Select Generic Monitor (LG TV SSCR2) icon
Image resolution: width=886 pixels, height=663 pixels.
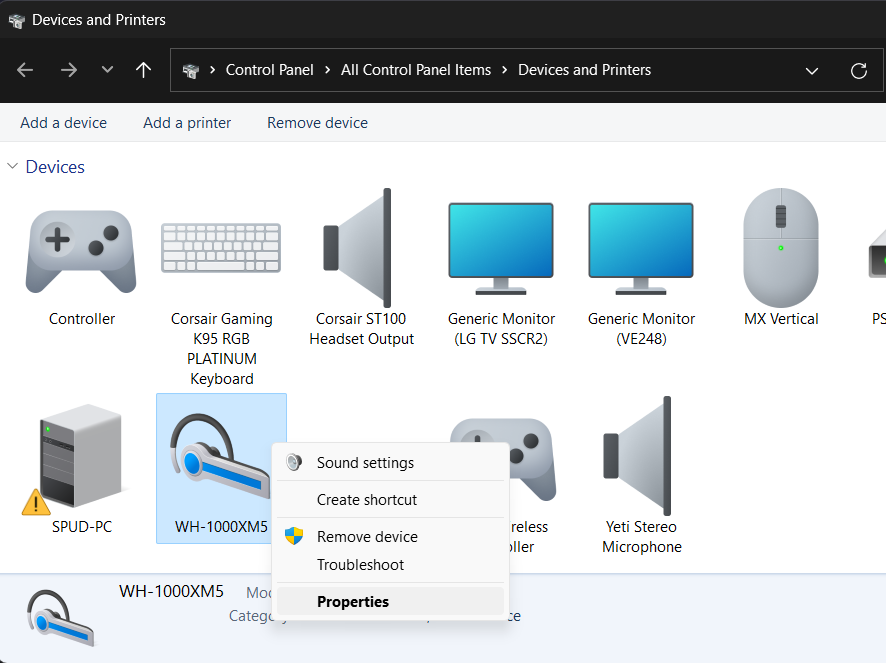click(501, 248)
